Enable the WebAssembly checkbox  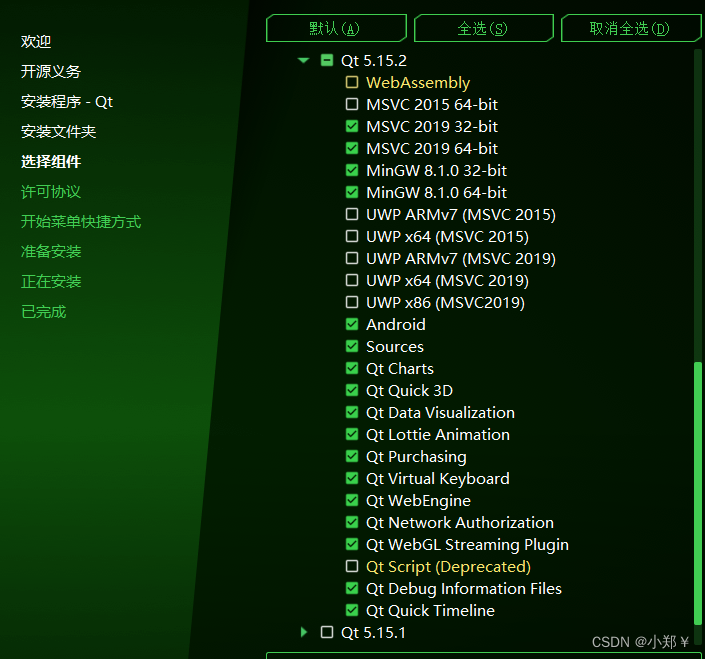[352, 82]
